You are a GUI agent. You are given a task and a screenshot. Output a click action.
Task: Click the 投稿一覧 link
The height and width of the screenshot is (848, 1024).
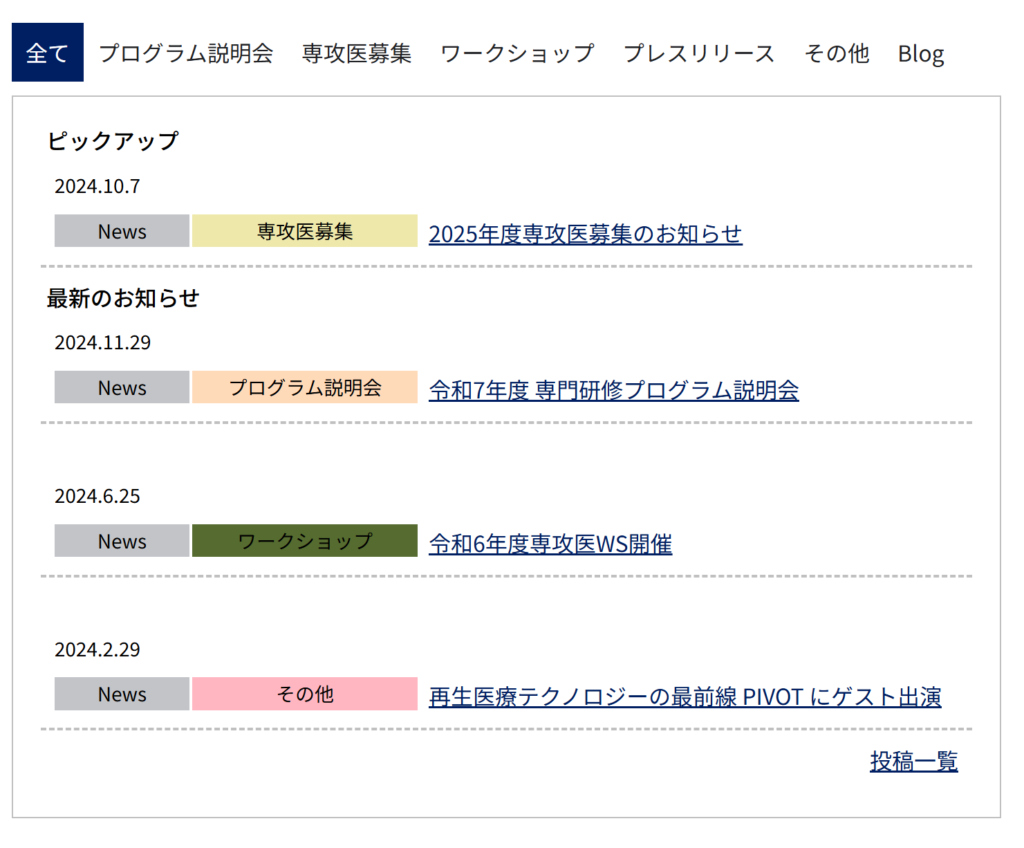[913, 762]
